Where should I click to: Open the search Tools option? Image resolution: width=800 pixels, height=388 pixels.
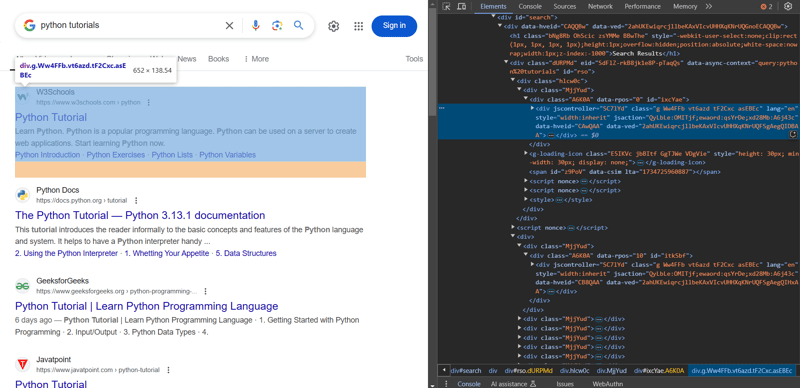pos(414,59)
